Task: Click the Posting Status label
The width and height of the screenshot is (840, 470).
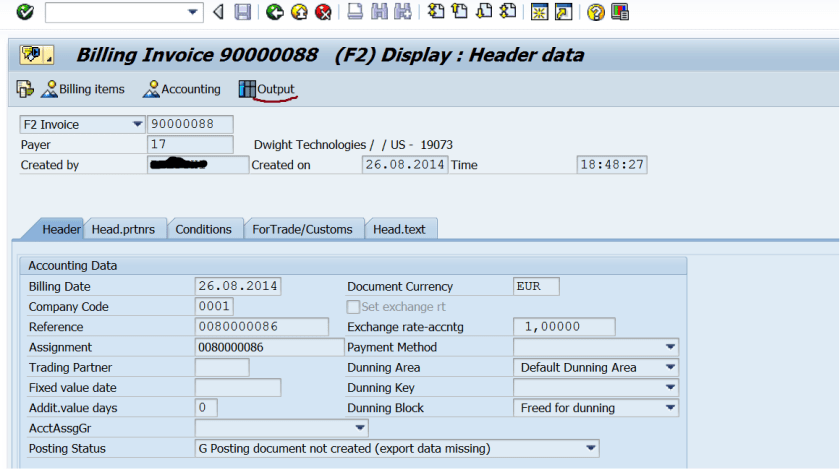Action: 67,449
